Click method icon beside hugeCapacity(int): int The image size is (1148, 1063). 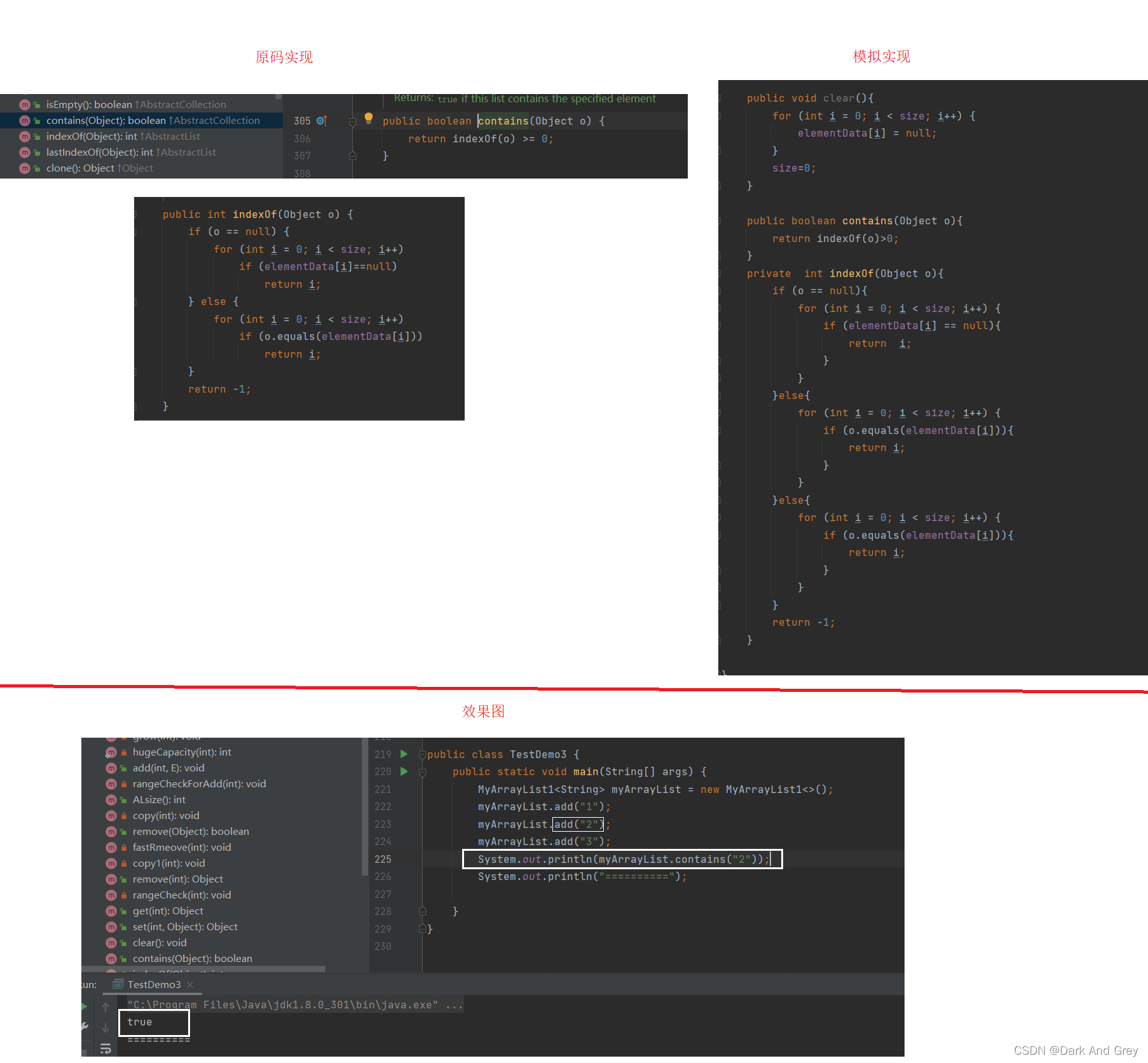point(111,752)
